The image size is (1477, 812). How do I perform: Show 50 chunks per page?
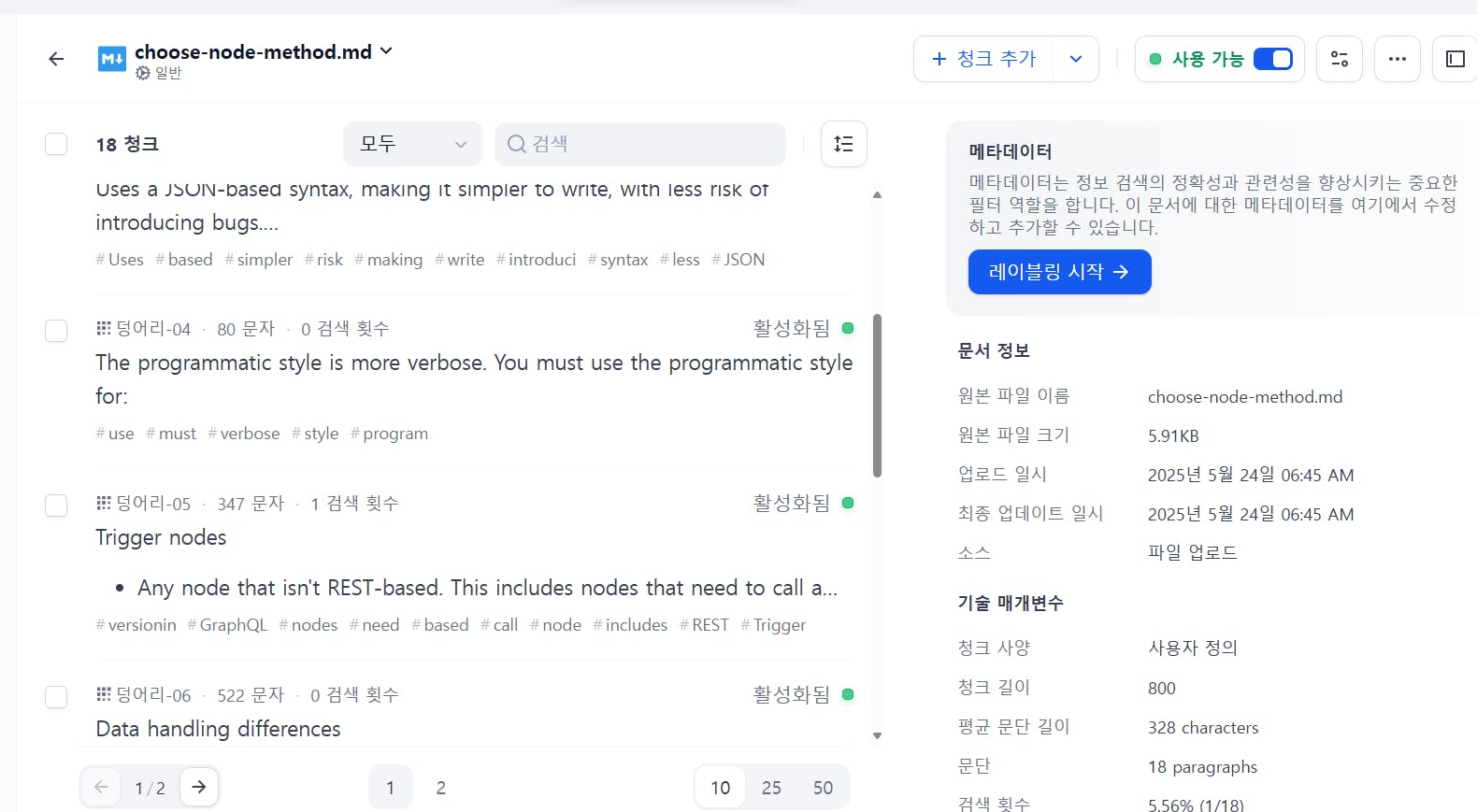point(823,788)
